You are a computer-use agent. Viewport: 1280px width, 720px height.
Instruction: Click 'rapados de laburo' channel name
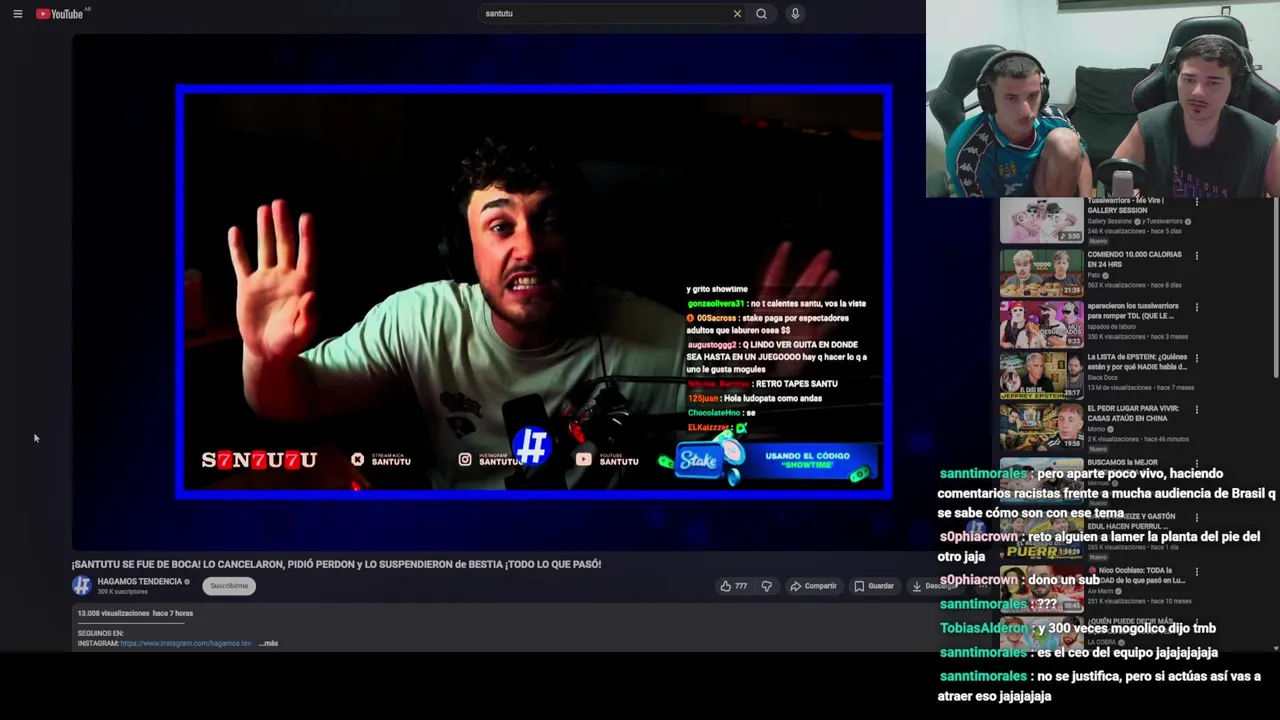[x=1110, y=327]
